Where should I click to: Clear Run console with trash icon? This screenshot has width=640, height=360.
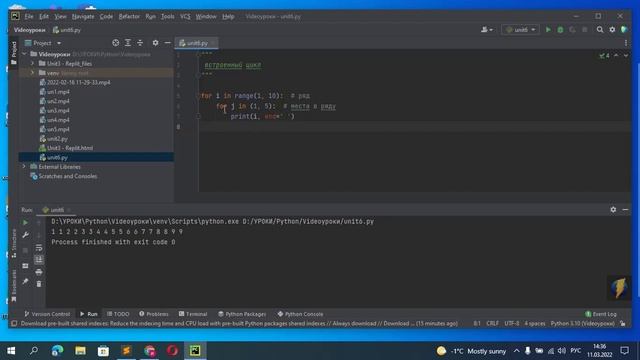coord(39,284)
